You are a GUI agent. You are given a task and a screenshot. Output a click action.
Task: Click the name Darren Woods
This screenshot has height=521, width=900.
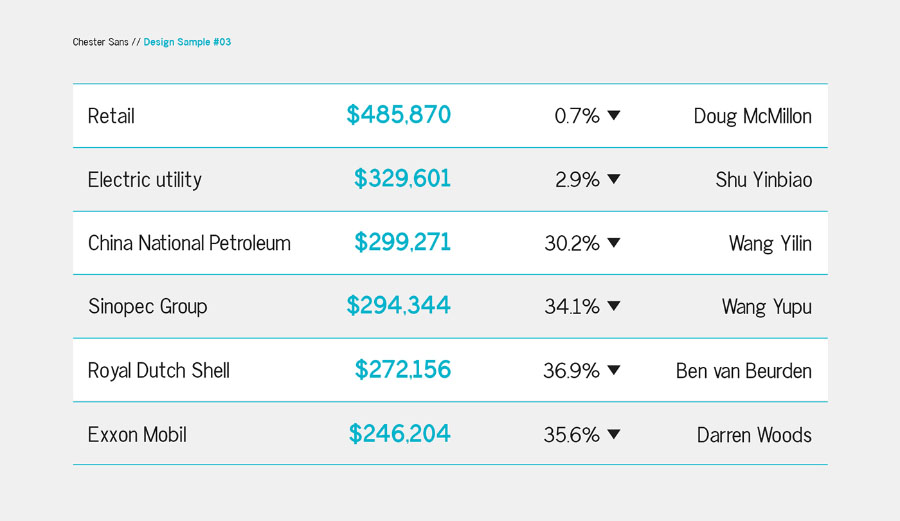click(x=754, y=435)
